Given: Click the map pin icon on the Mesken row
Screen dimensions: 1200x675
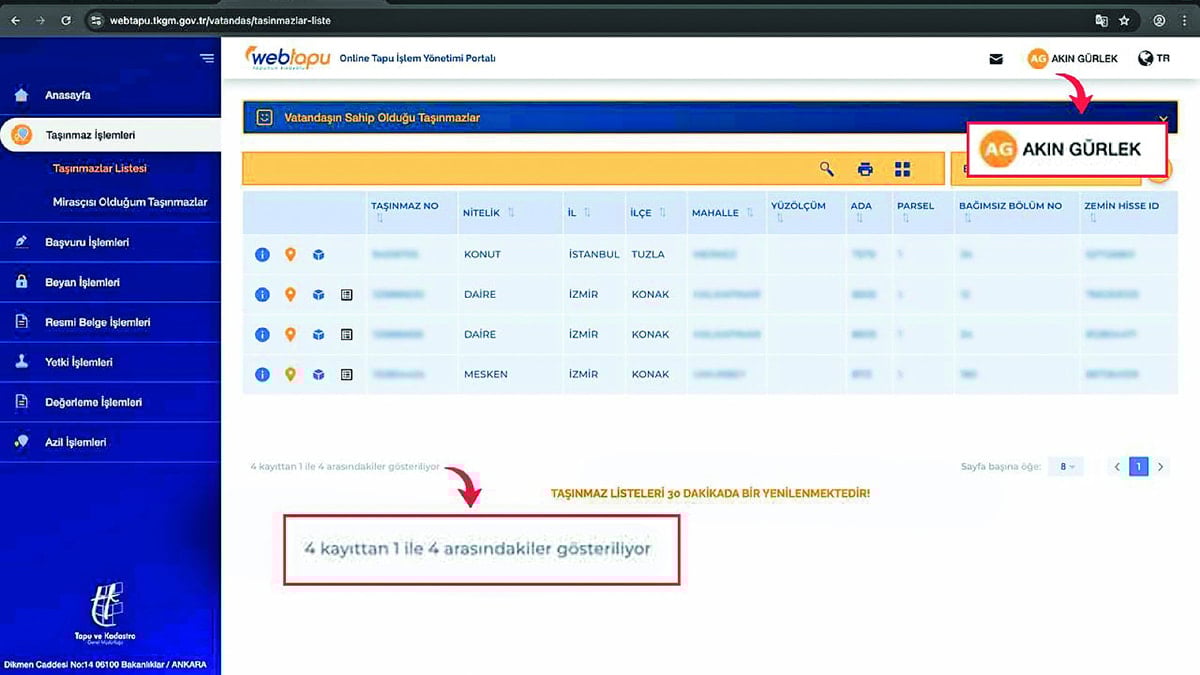Looking at the screenshot, I should point(290,375).
